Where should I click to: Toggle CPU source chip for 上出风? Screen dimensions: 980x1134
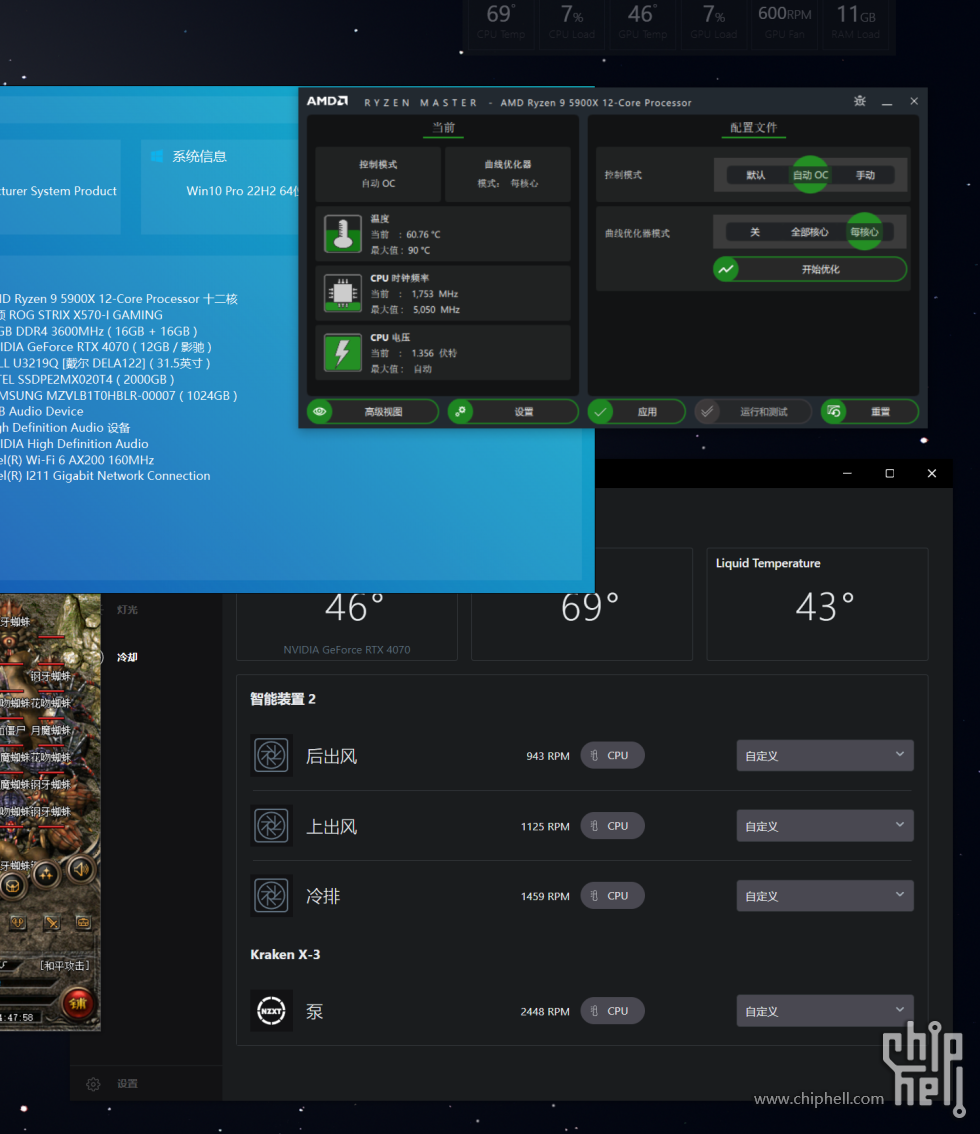pyautogui.click(x=612, y=826)
